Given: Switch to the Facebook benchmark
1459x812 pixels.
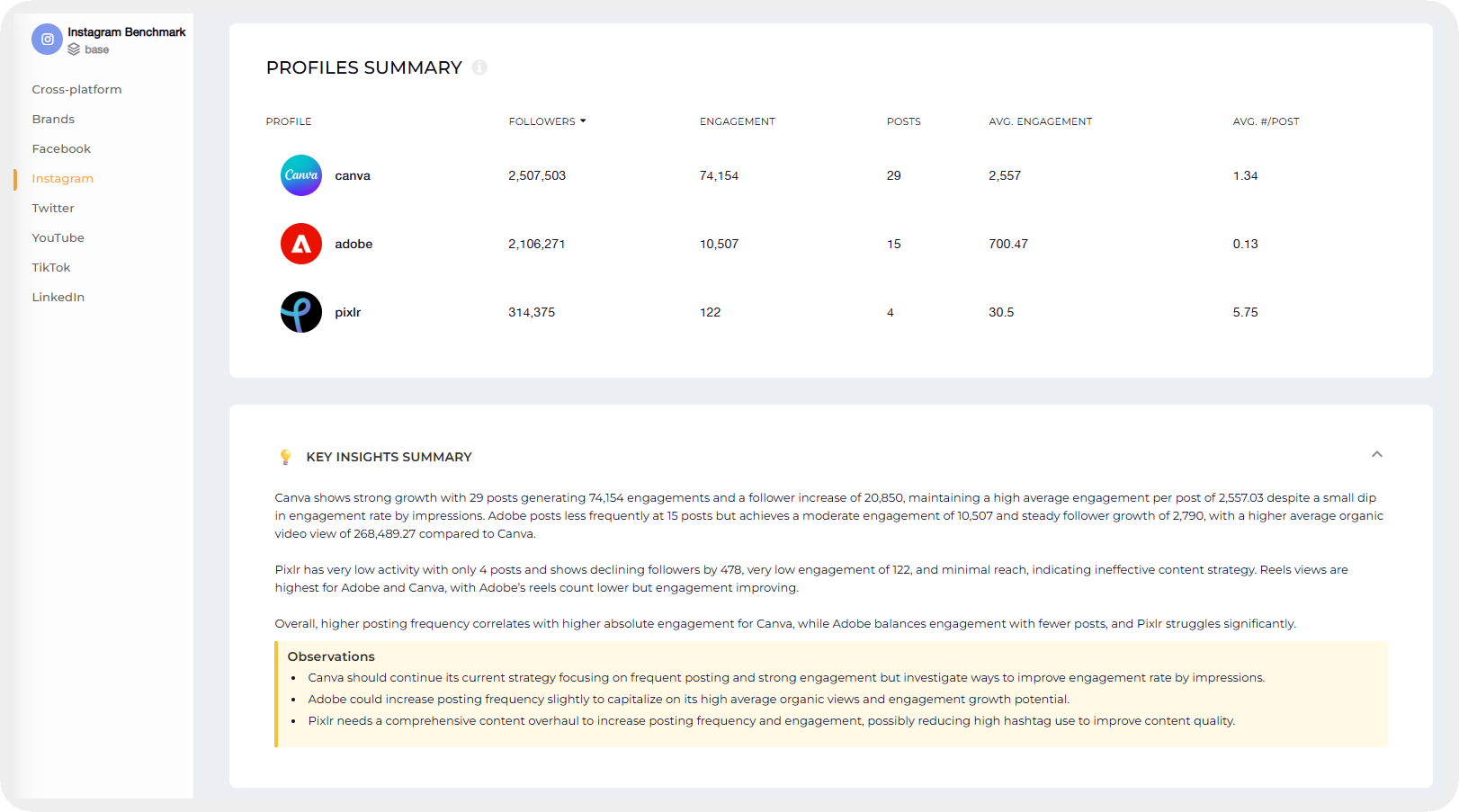Looking at the screenshot, I should [61, 148].
